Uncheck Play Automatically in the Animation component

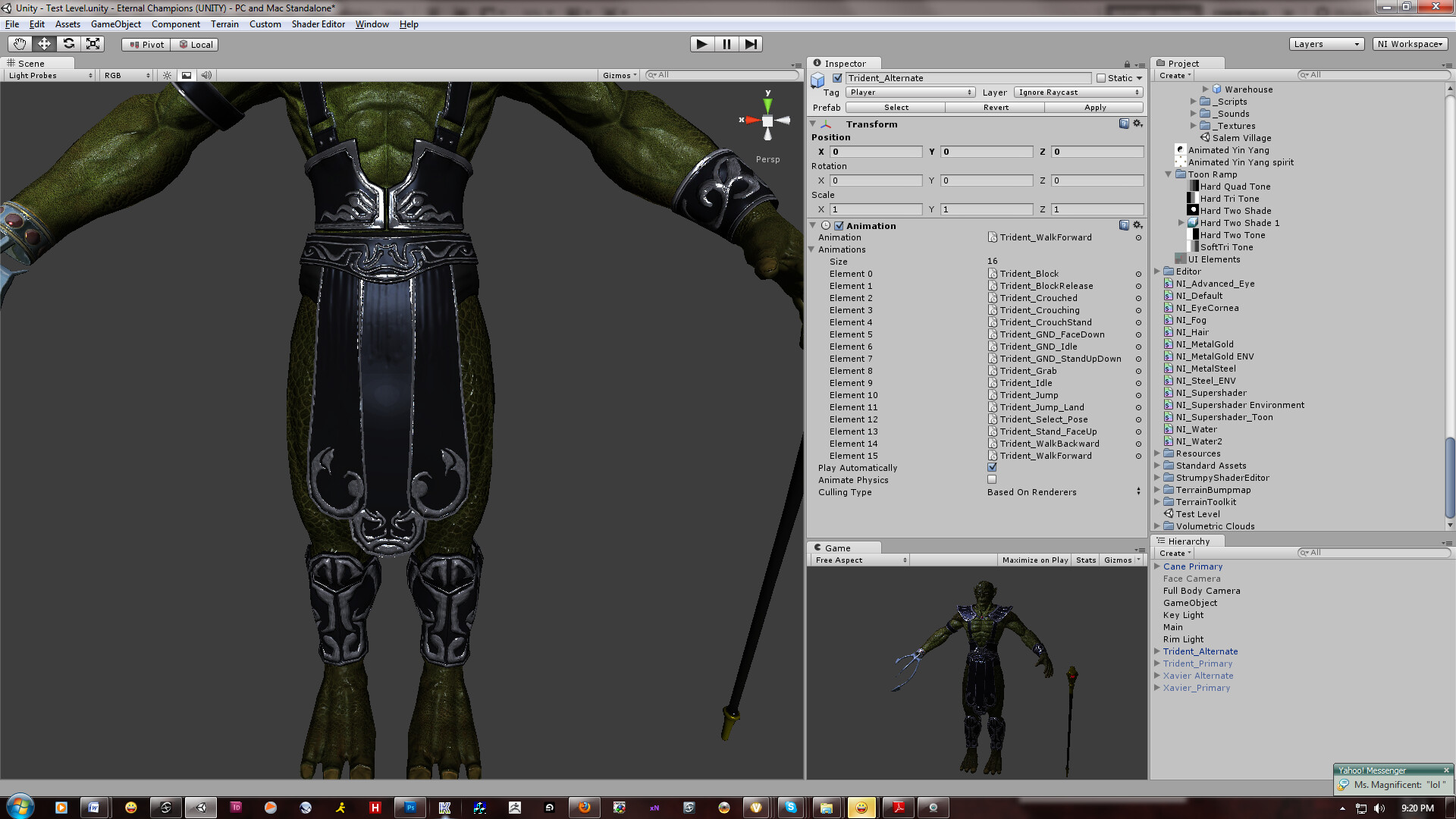pos(992,468)
